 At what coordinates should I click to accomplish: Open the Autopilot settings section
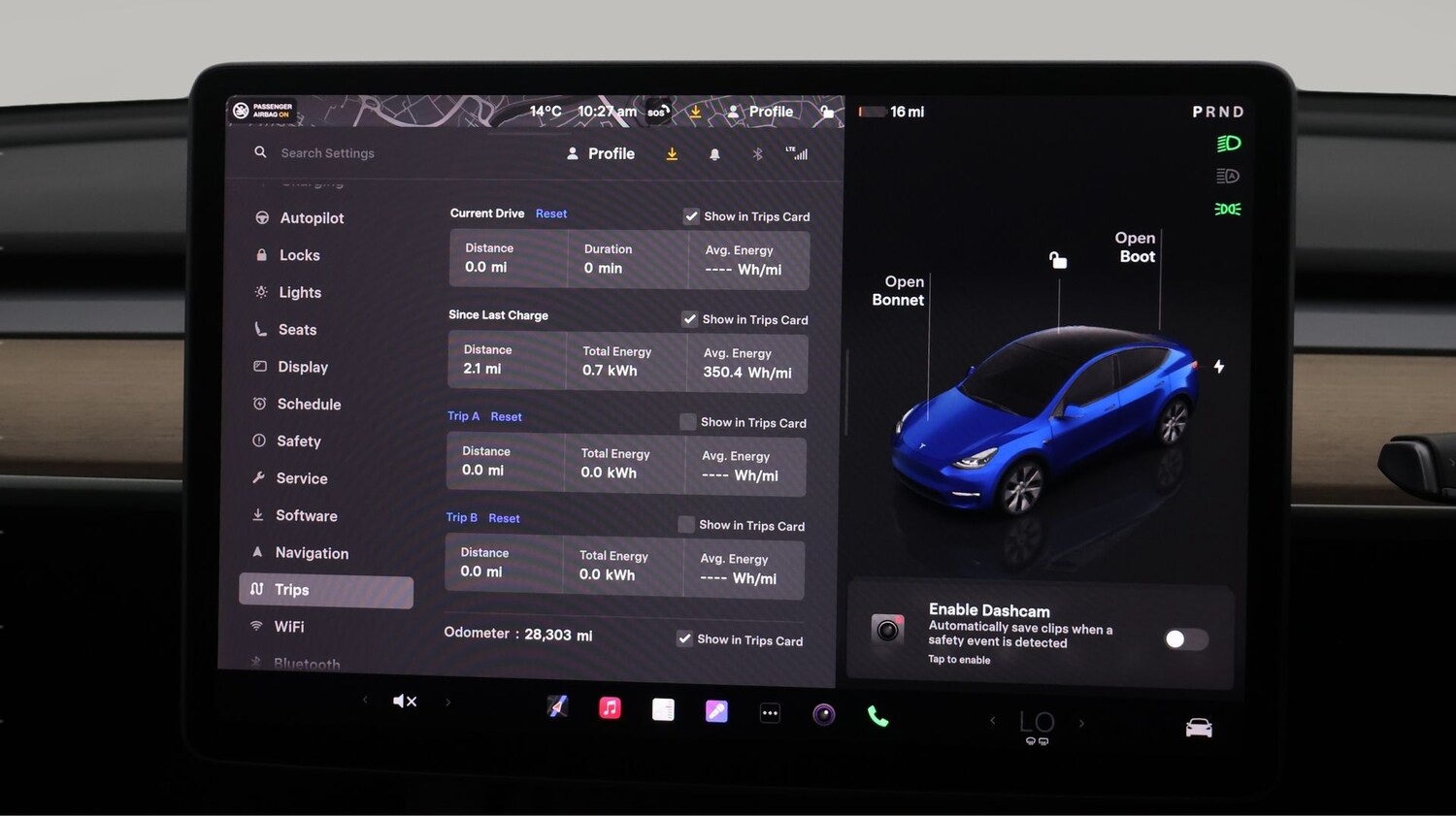312,217
